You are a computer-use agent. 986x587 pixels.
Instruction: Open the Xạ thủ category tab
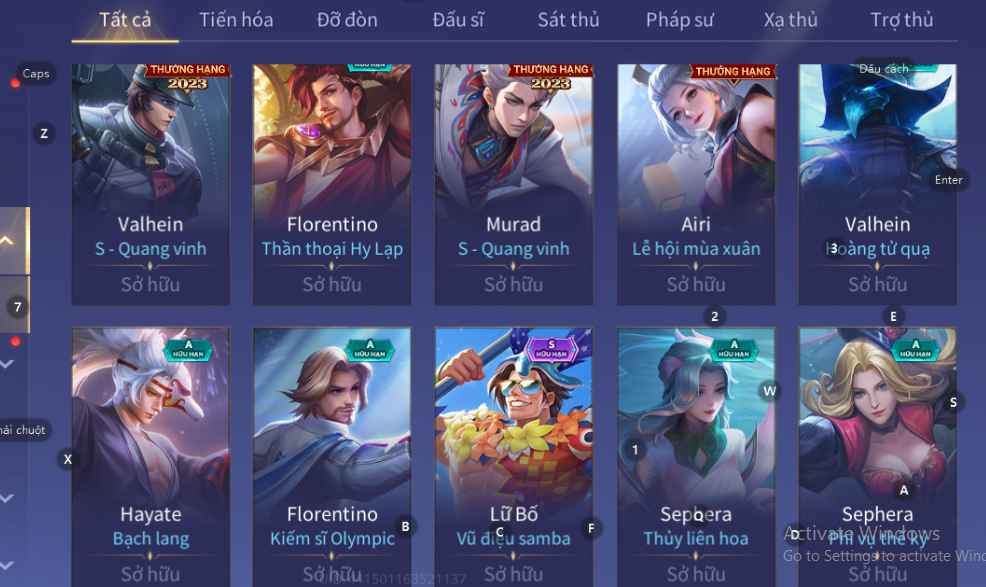[x=790, y=20]
